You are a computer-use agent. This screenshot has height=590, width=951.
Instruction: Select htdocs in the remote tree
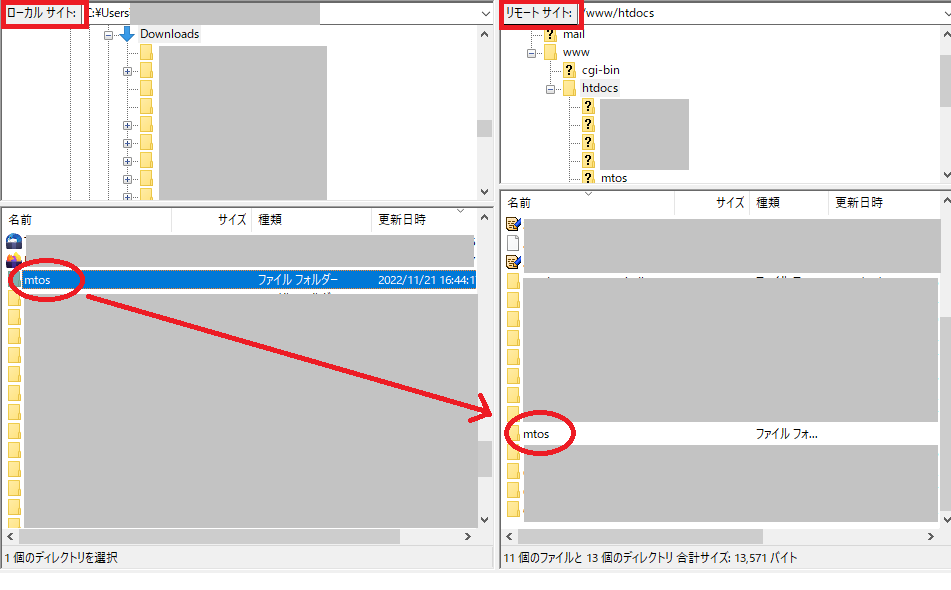600,89
